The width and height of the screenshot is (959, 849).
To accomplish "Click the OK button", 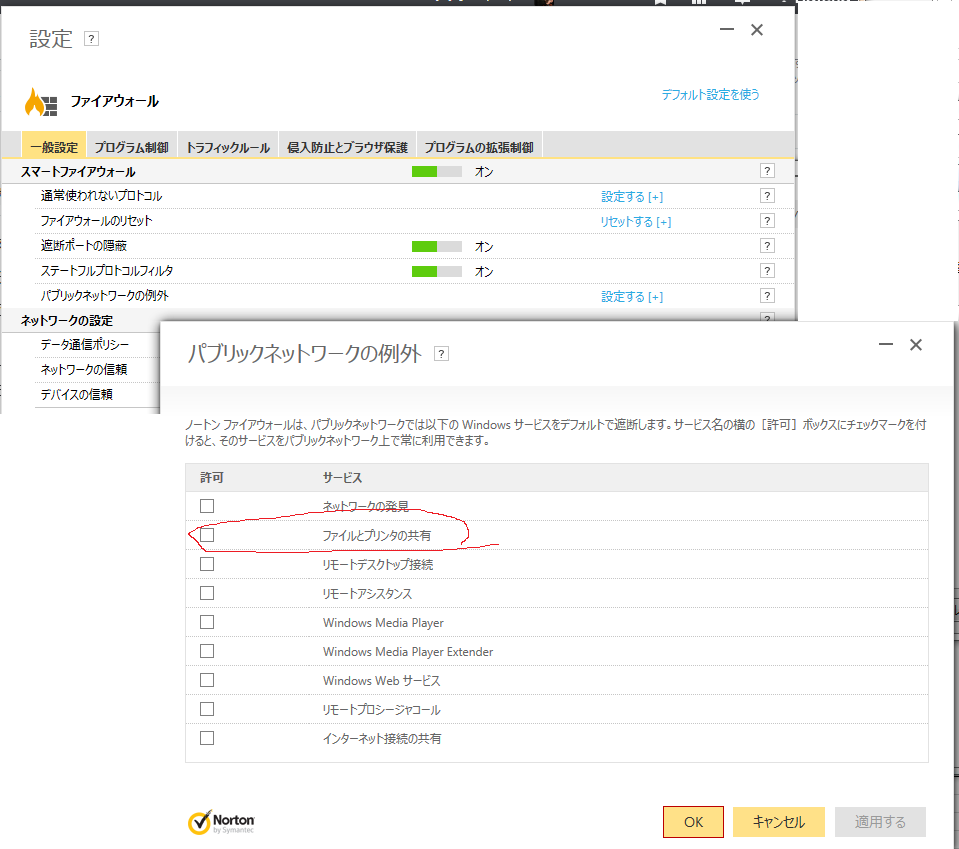I will tap(693, 821).
